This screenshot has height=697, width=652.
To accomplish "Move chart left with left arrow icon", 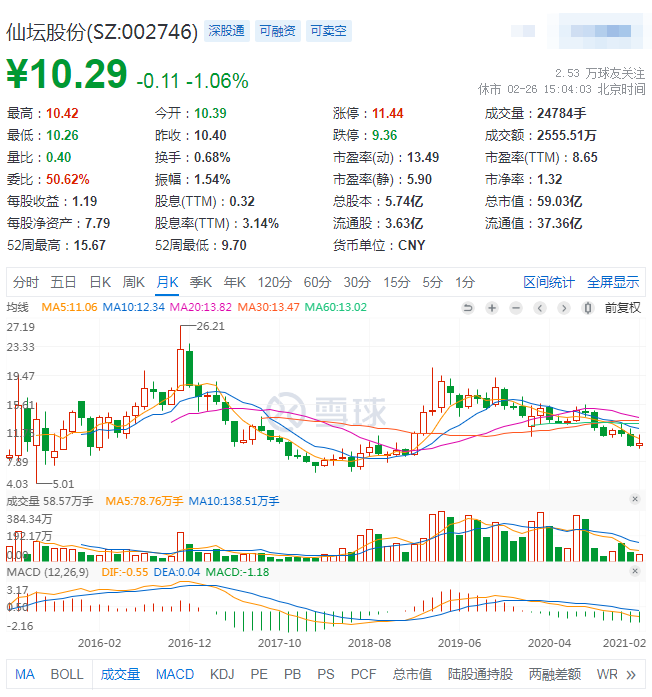I will tap(540, 308).
